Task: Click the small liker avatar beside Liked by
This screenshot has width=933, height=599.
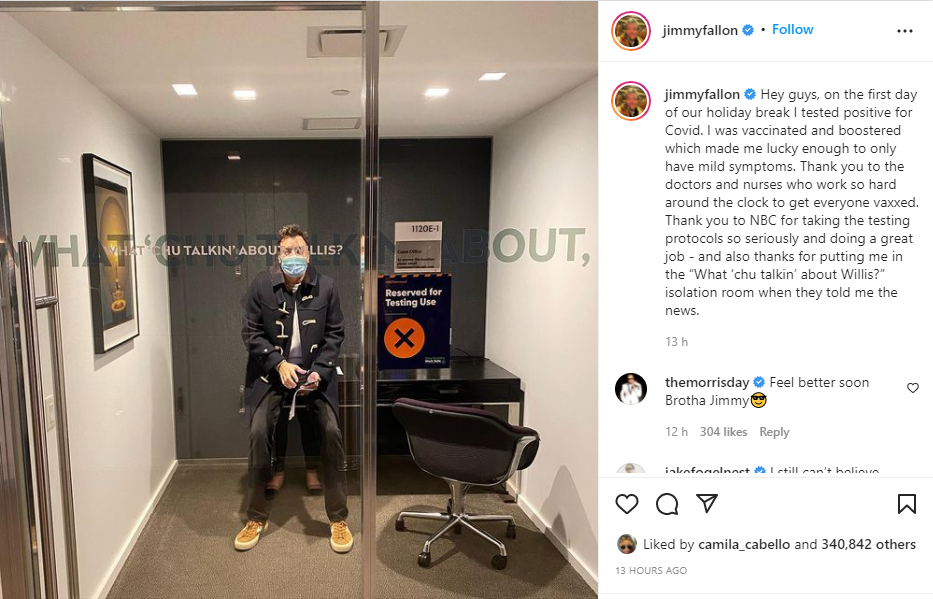Action: 627,544
